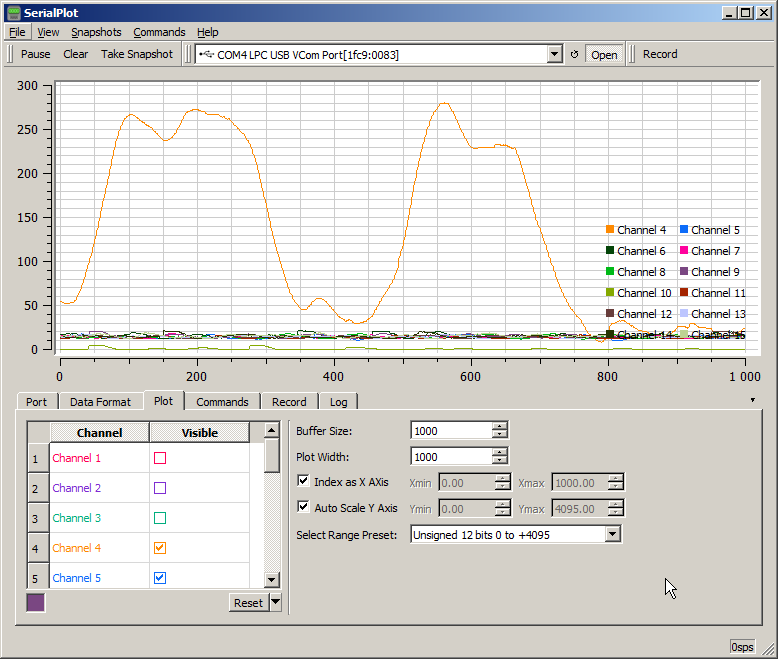The image size is (778, 659).
Task: Uncheck Auto Scale Y Axis
Action: point(303,507)
